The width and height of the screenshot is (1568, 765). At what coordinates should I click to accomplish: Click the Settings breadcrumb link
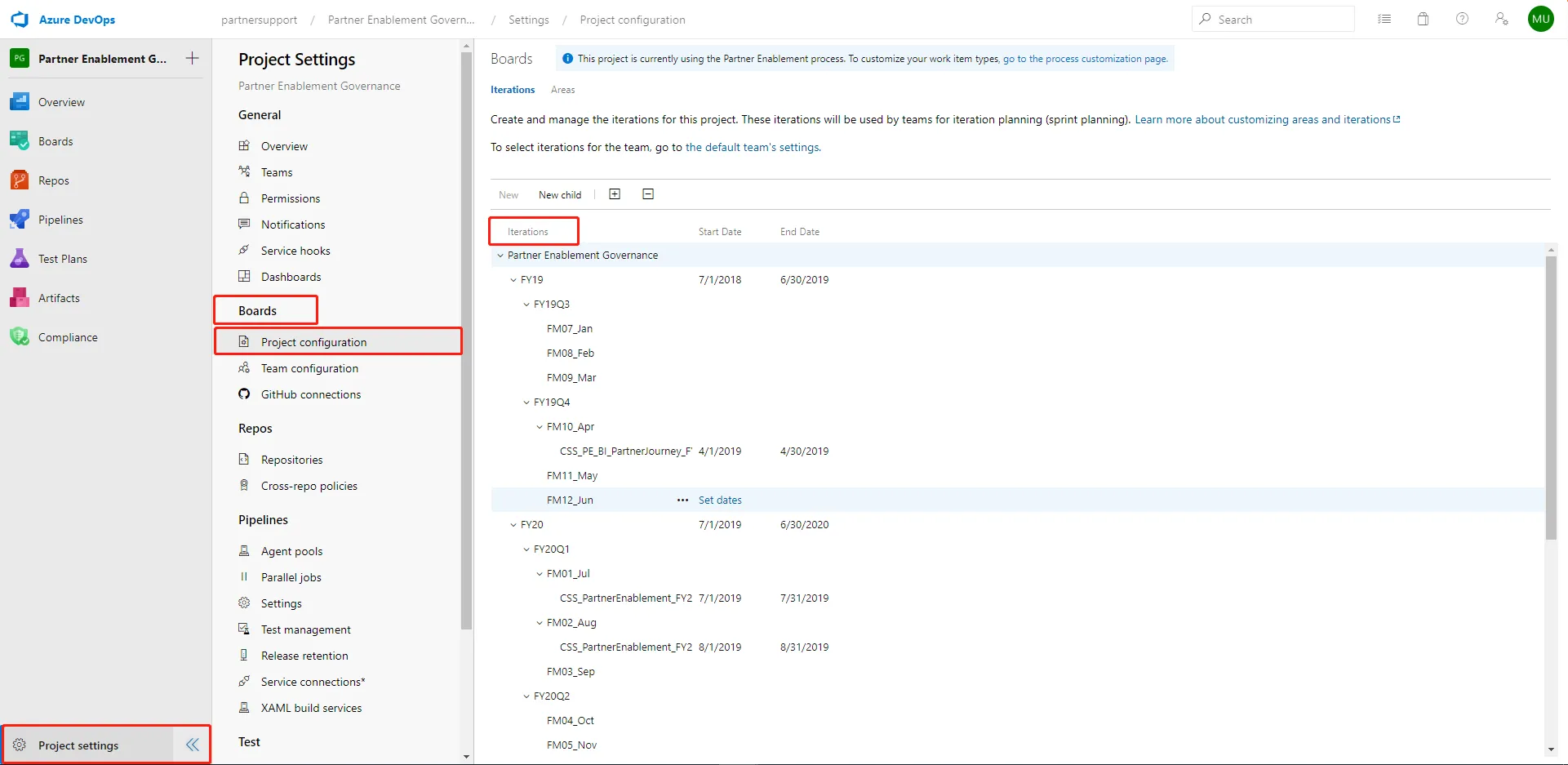pos(529,20)
